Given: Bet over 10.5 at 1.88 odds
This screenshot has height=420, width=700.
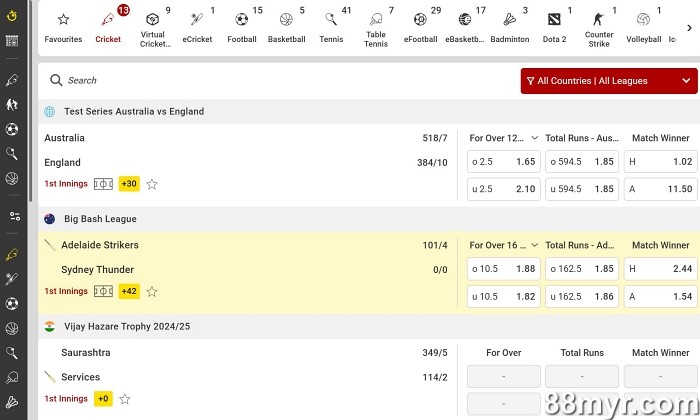Looking at the screenshot, I should point(504,269).
